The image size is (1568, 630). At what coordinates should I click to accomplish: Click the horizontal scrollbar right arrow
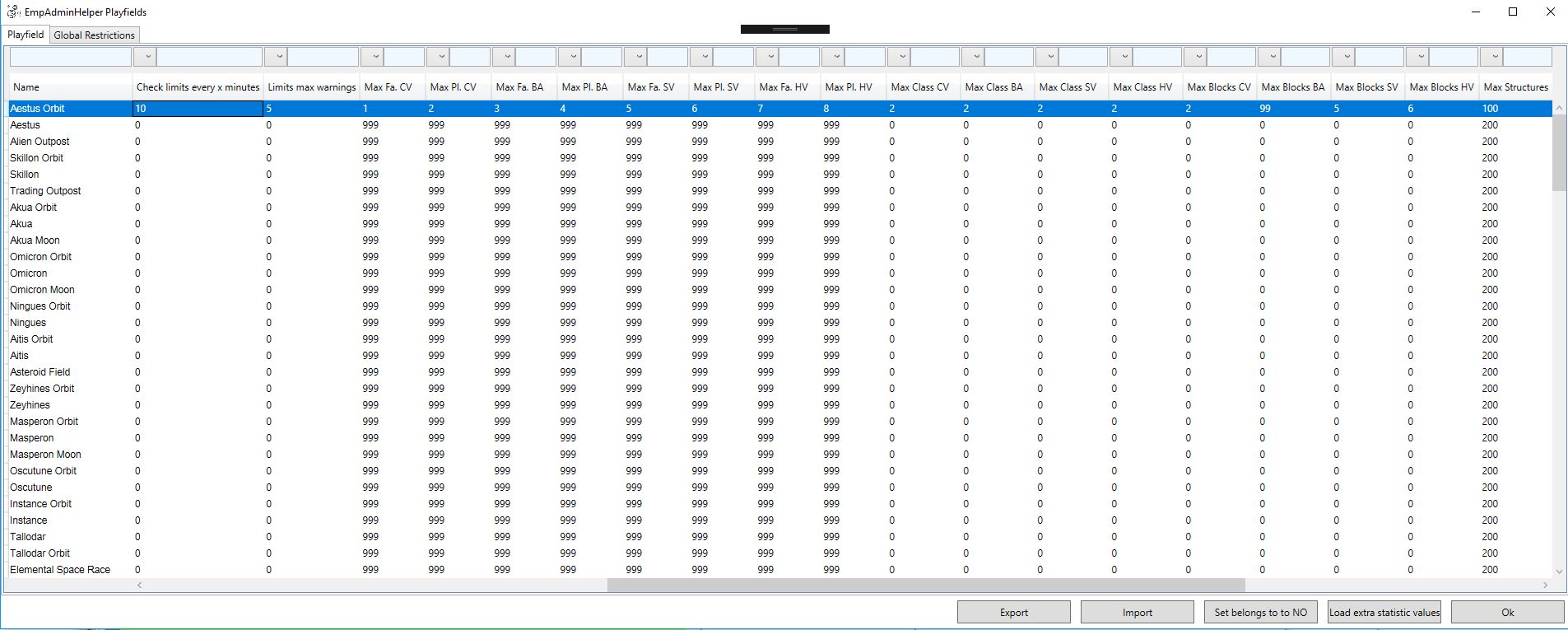(x=1545, y=586)
